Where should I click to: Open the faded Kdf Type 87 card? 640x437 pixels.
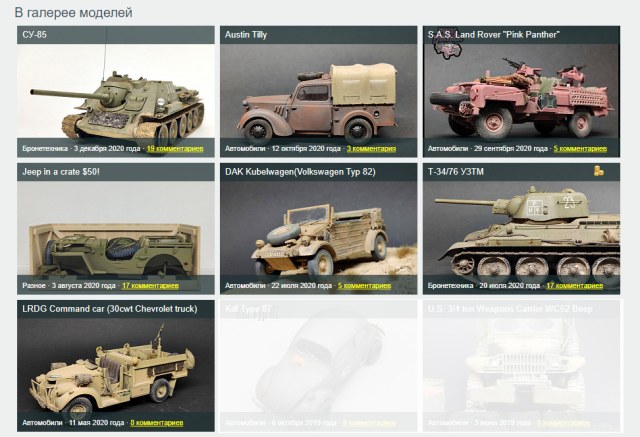pyautogui.click(x=318, y=366)
